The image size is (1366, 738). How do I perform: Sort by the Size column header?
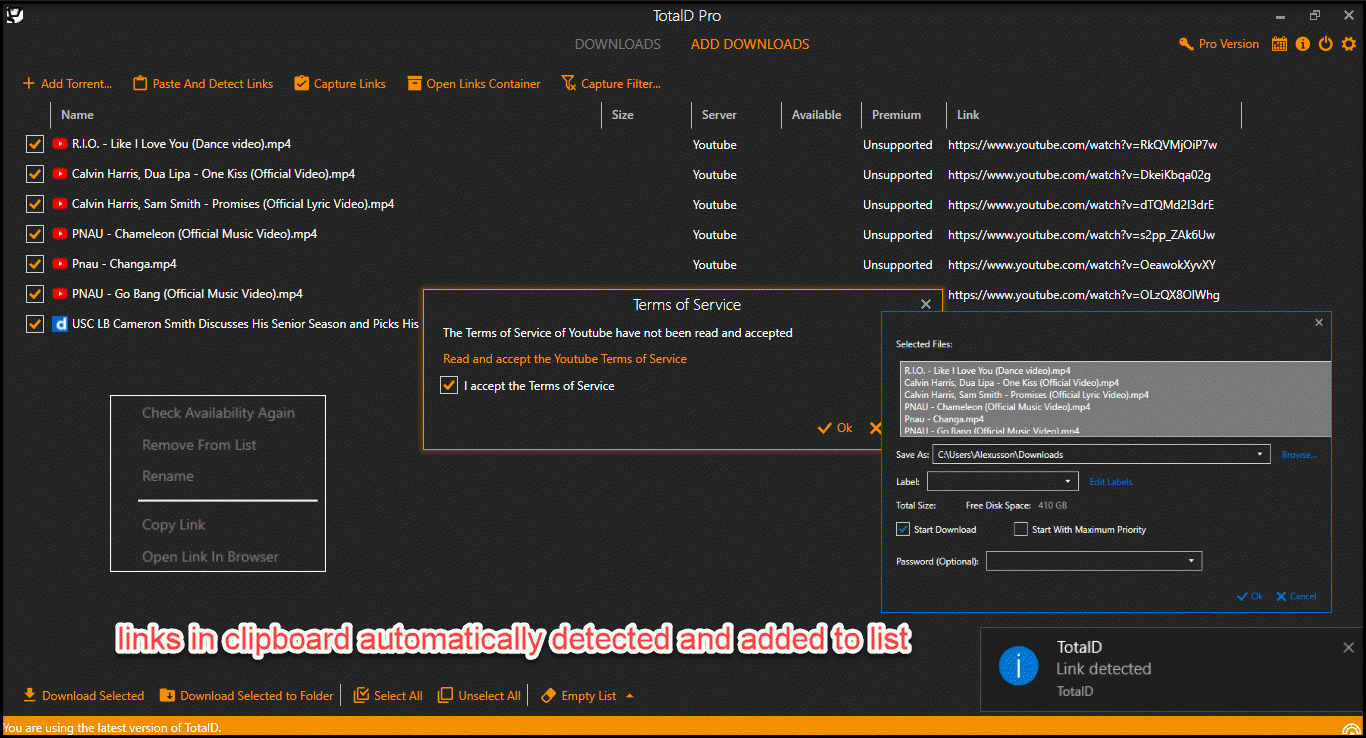[x=622, y=114]
